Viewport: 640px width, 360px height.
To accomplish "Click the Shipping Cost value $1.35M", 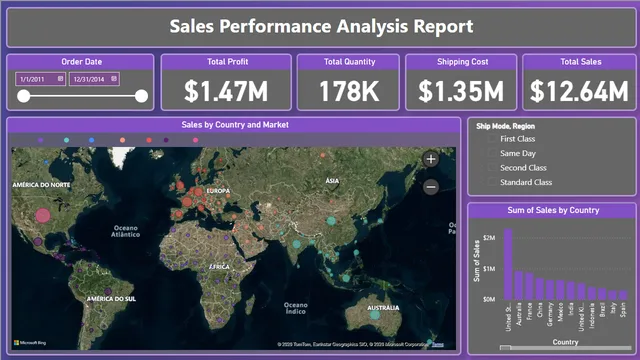I will (x=461, y=91).
